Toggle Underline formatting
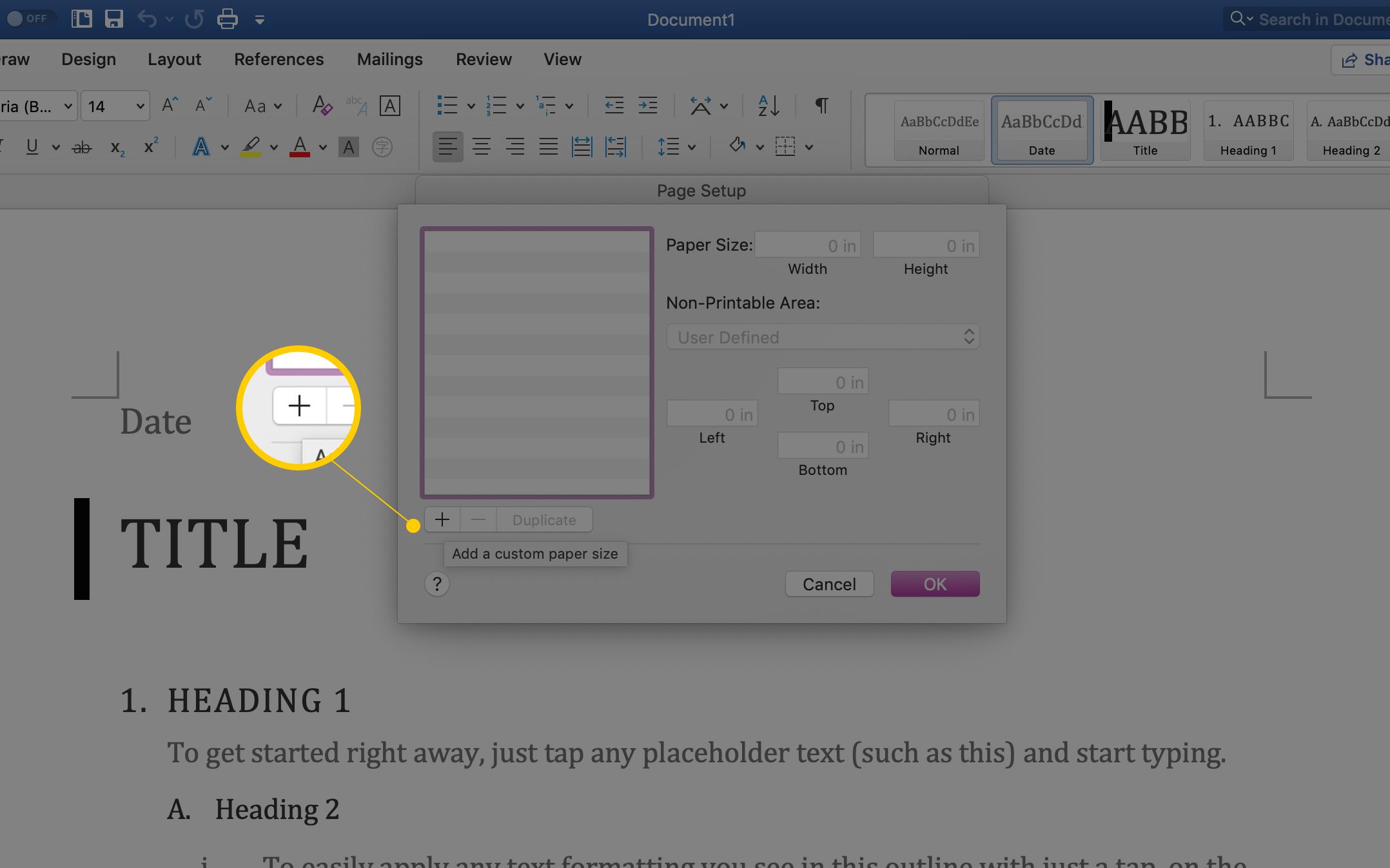The height and width of the screenshot is (868, 1390). tap(32, 147)
